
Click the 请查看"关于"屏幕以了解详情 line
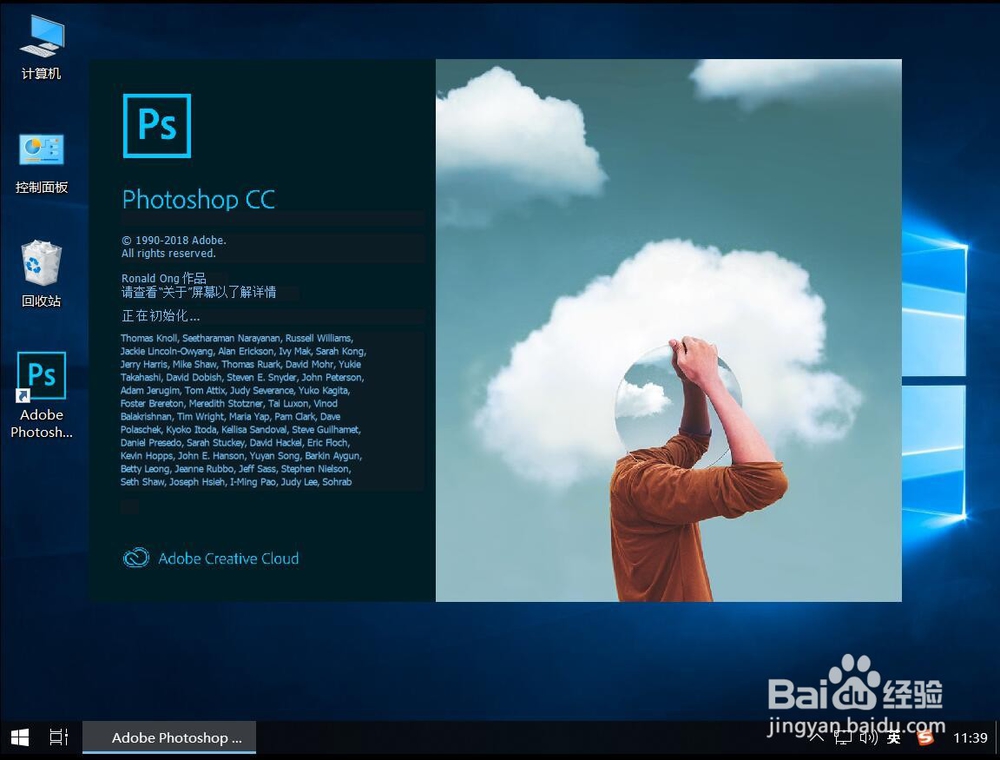tap(198, 292)
